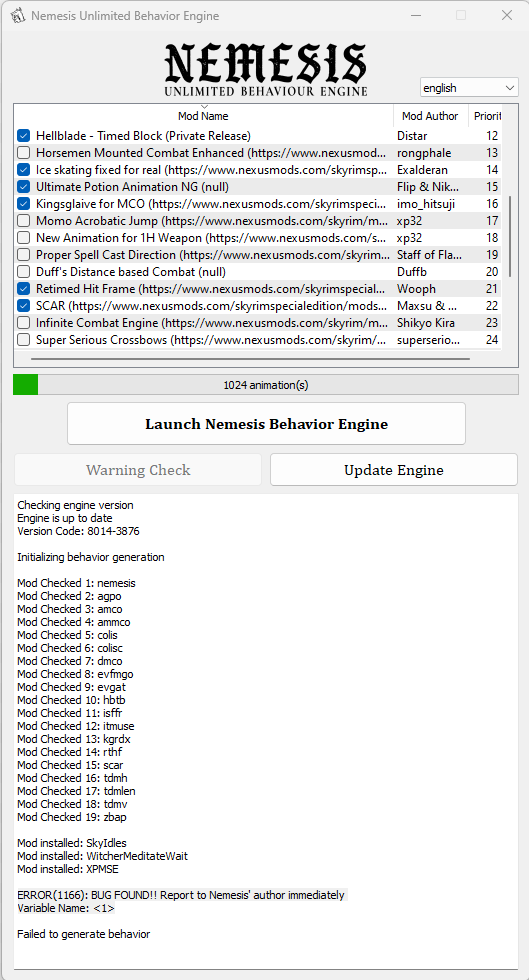
Task: Click the mod list horizontal scrollbar
Action: click(250, 359)
